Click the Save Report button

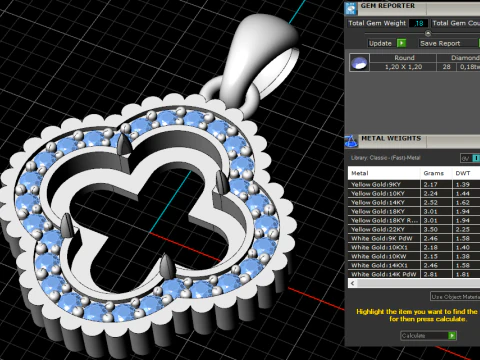[x=449, y=43]
